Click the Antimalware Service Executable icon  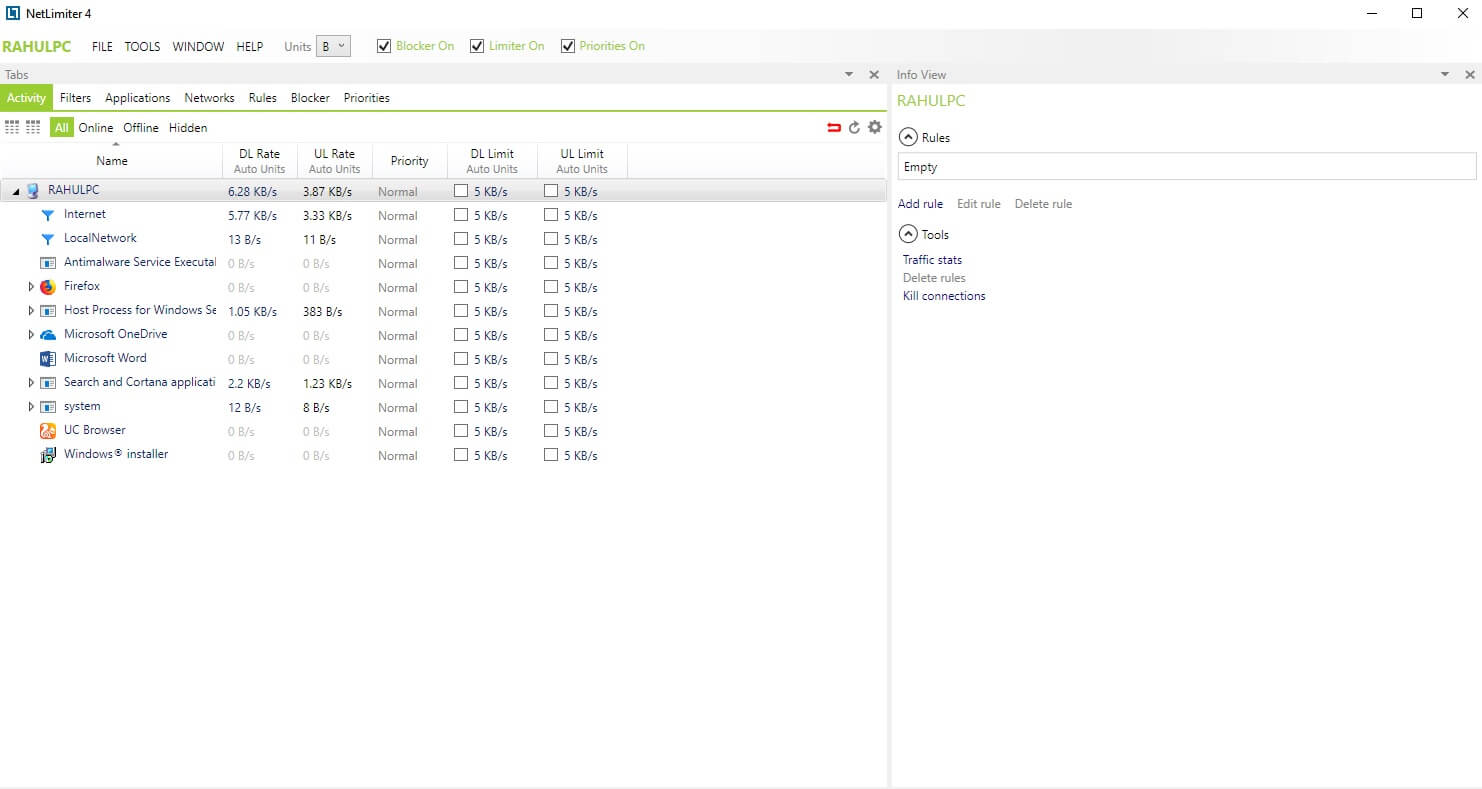(x=47, y=263)
